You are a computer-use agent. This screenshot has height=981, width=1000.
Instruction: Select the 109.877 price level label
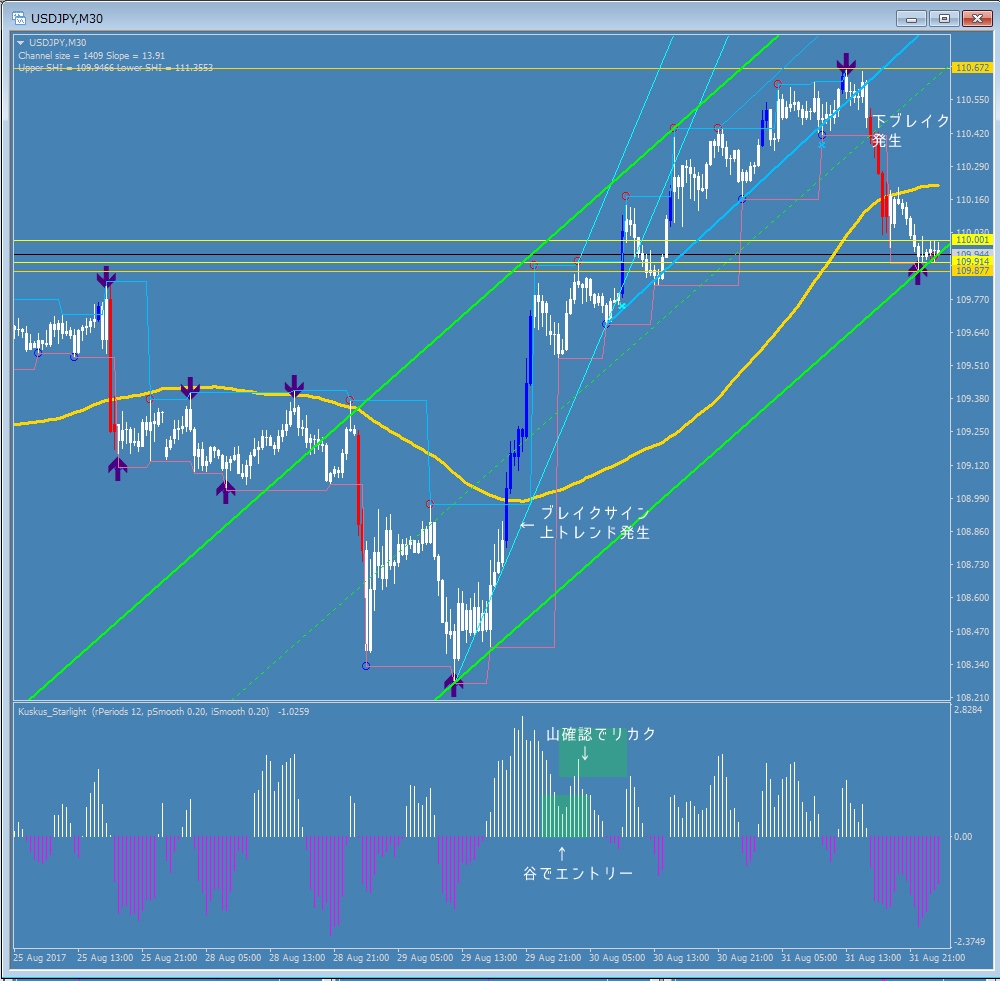971,271
